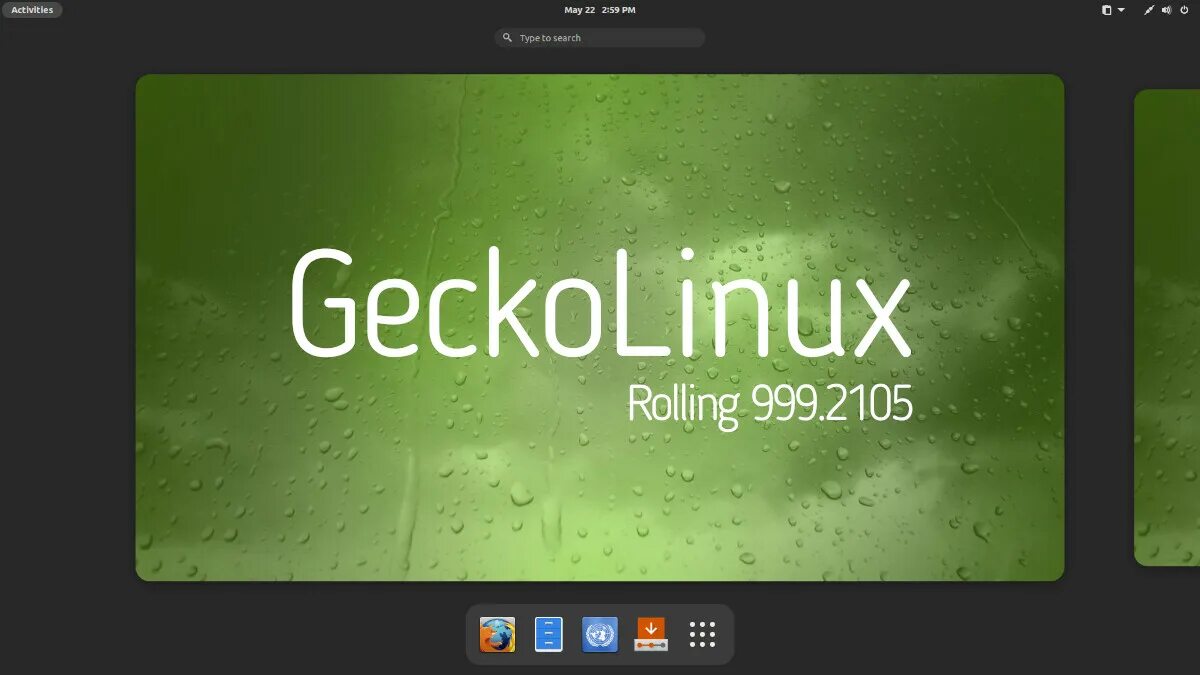Click the Activities button
Image resolution: width=1200 pixels, height=675 pixels.
click(x=32, y=10)
